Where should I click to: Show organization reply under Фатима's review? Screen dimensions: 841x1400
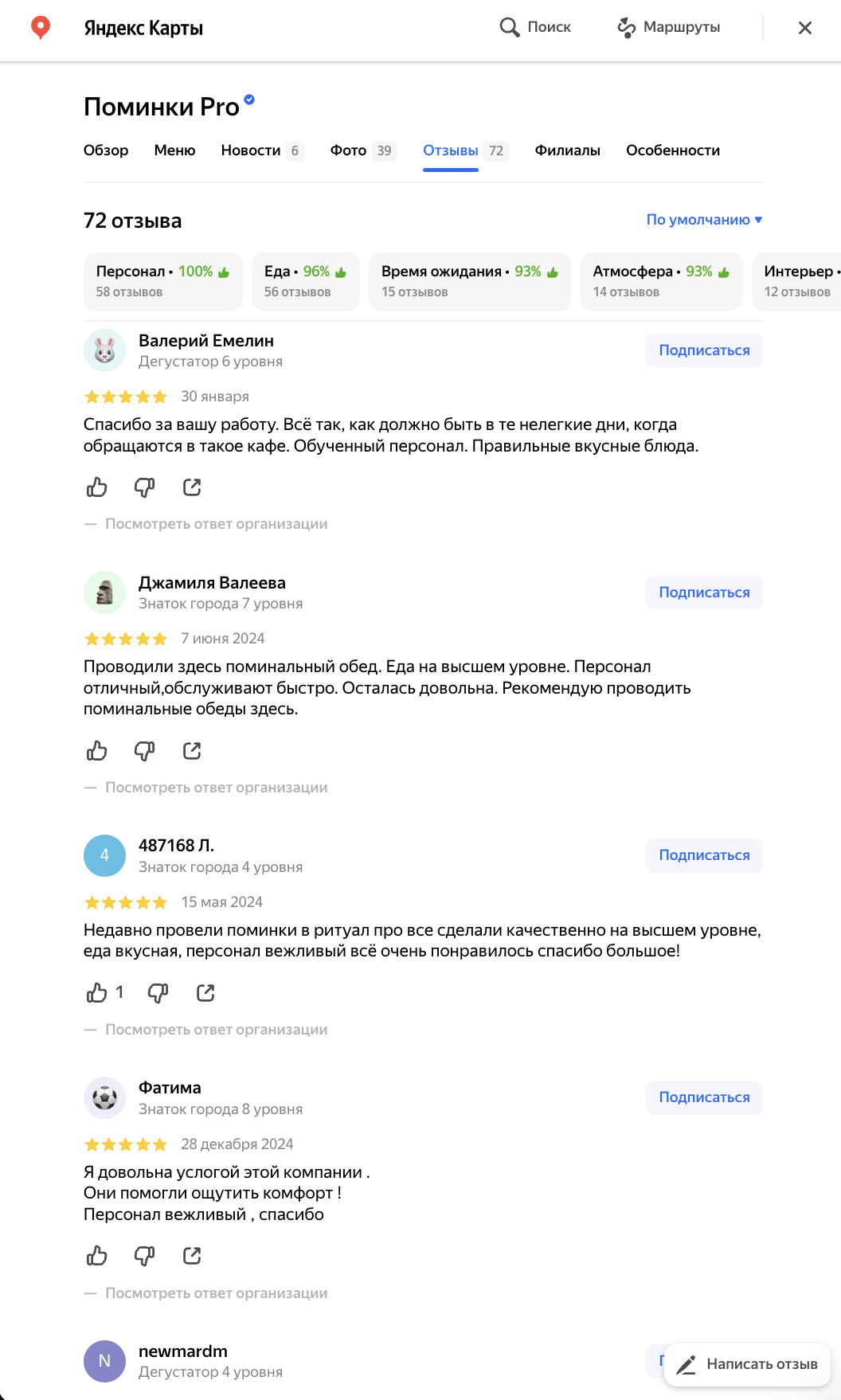pos(216,1293)
